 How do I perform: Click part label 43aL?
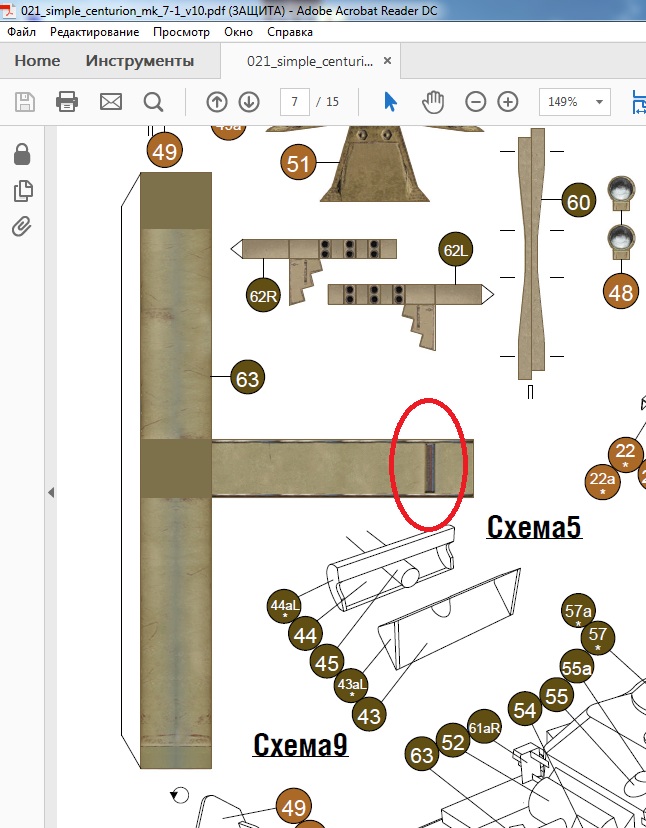(x=351, y=686)
